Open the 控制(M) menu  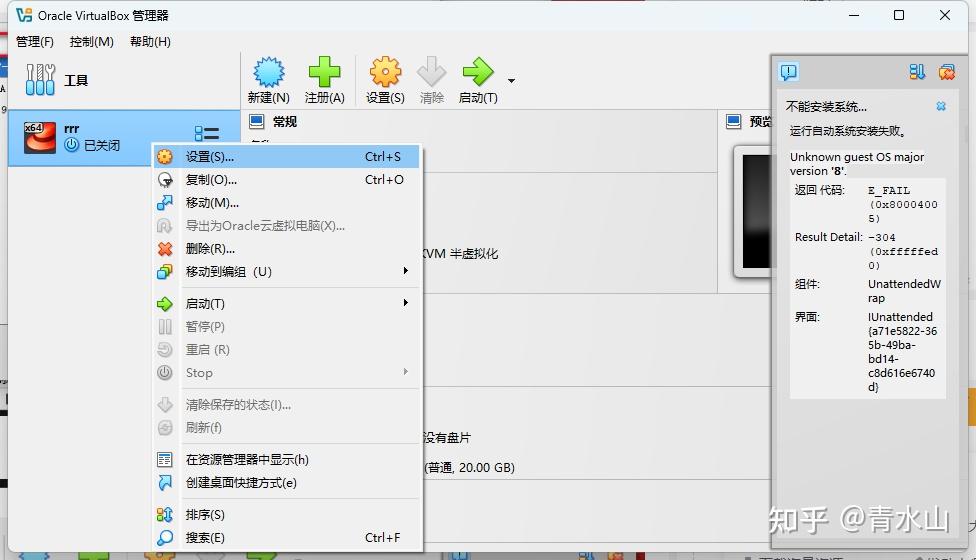pos(92,42)
